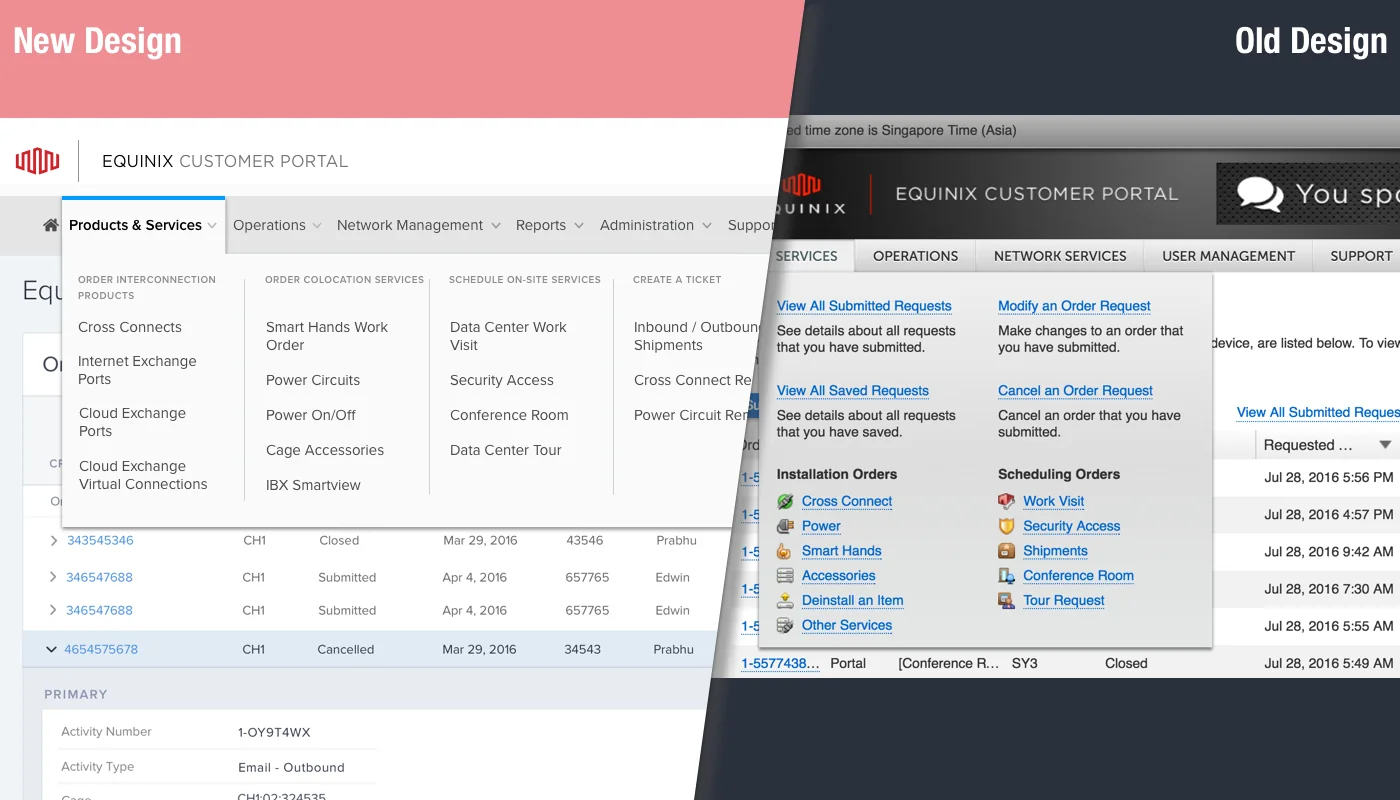Choose Data Center Work Visit menu item
Image resolution: width=1400 pixels, height=800 pixels.
508,336
